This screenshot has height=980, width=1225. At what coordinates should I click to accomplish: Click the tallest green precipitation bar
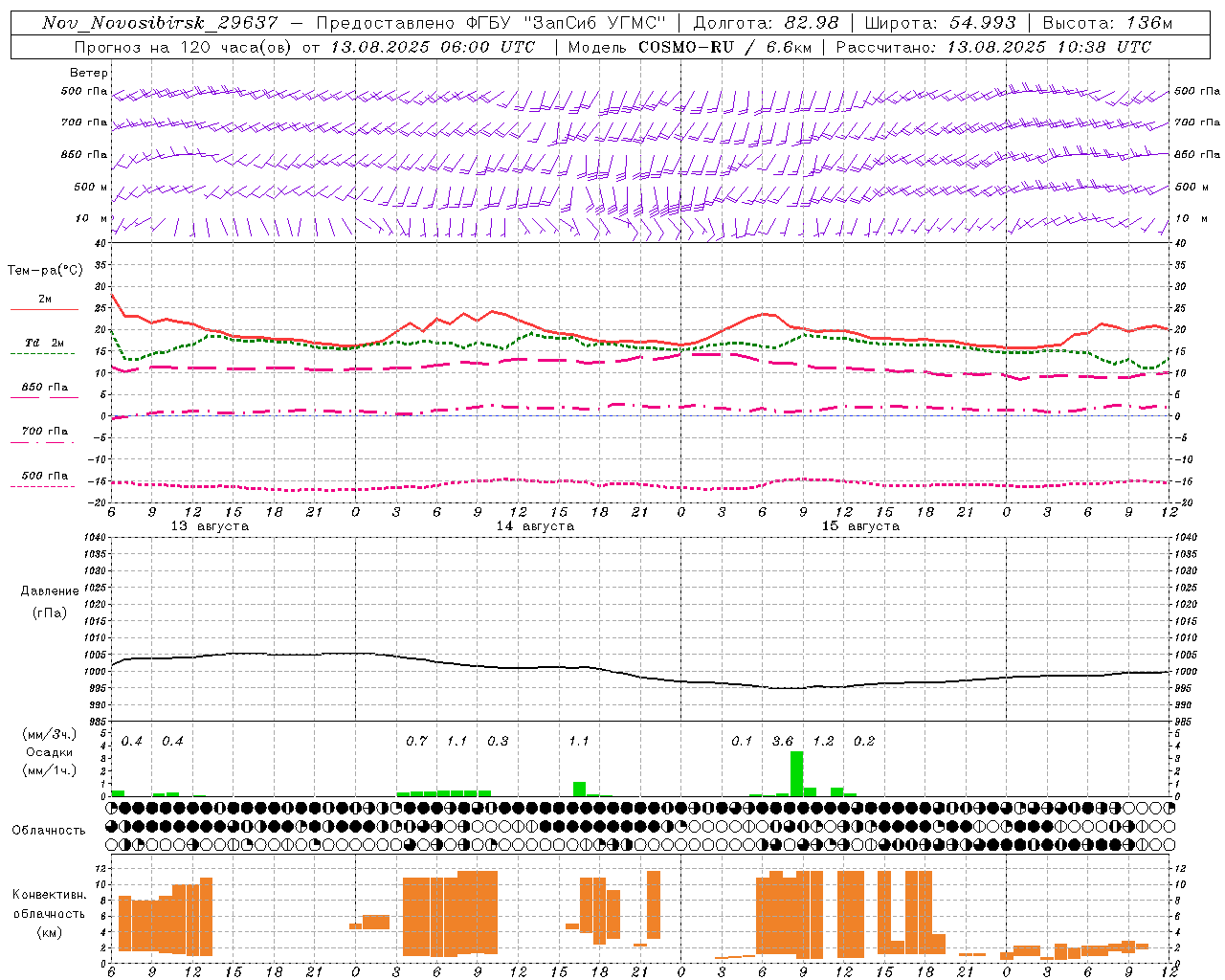(x=796, y=773)
